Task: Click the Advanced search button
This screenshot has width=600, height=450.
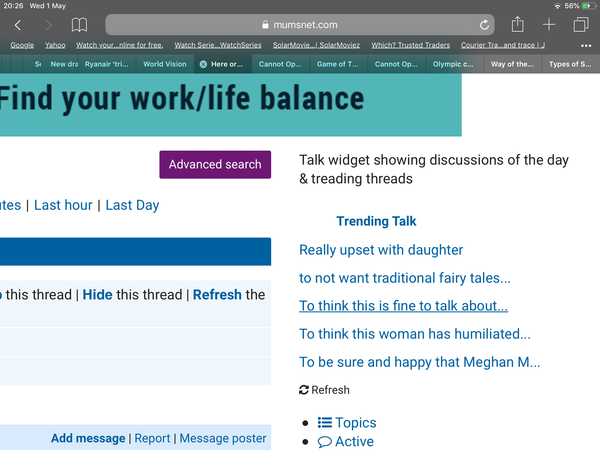Action: point(215,165)
